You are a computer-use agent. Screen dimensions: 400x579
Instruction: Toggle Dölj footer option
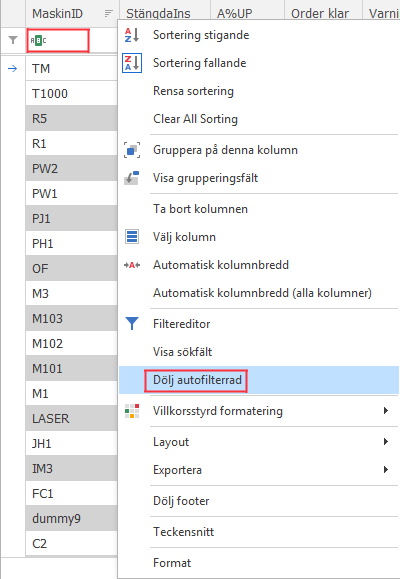coord(259,501)
